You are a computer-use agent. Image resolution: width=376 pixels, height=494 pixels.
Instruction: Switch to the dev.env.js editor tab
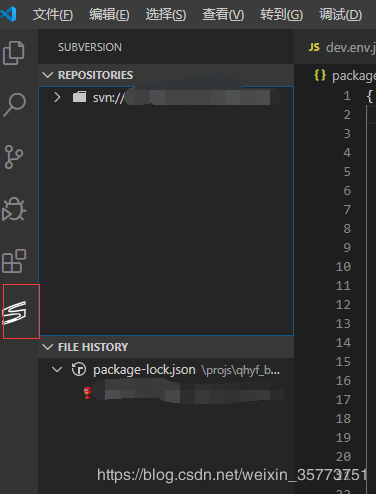pos(342,47)
